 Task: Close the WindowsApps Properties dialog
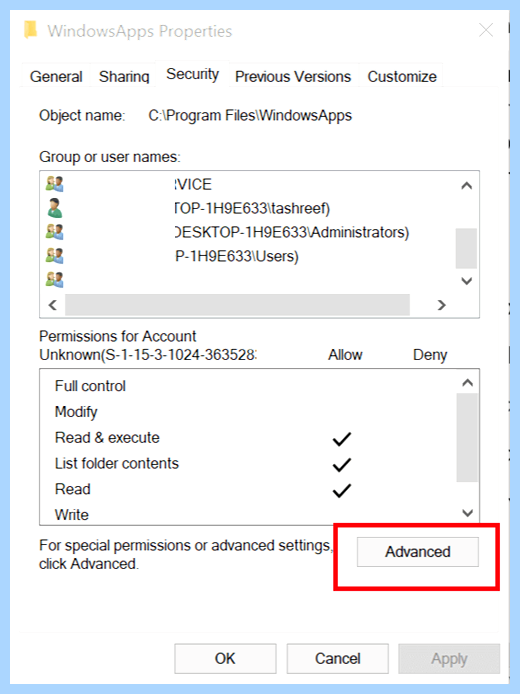coord(486,31)
